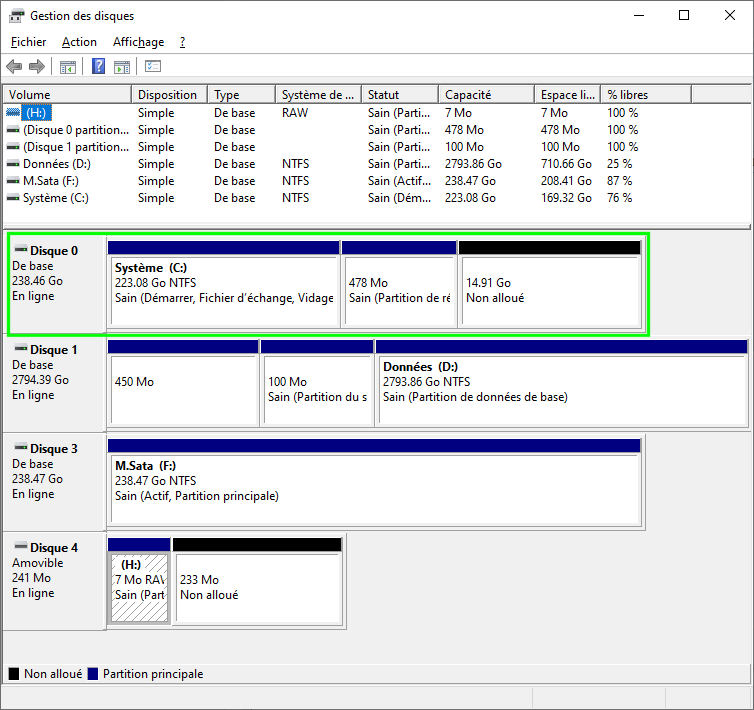This screenshot has width=754, height=710.
Task: Select the Données (D:) volume row icon
Action: tap(12, 164)
